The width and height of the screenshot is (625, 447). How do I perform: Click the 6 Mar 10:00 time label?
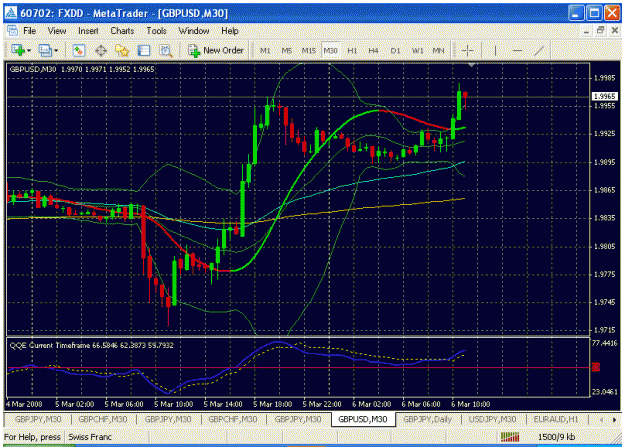(470, 404)
